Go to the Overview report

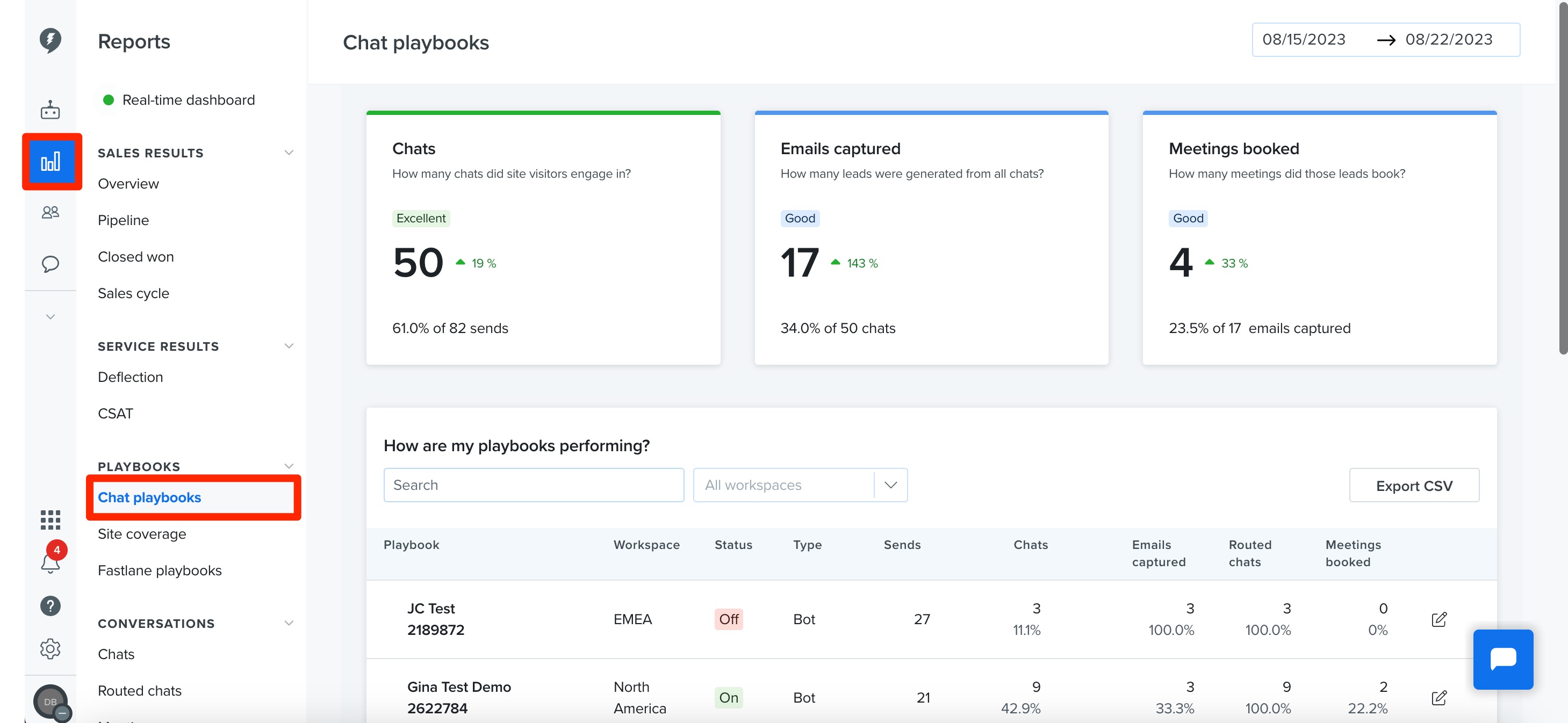click(128, 184)
